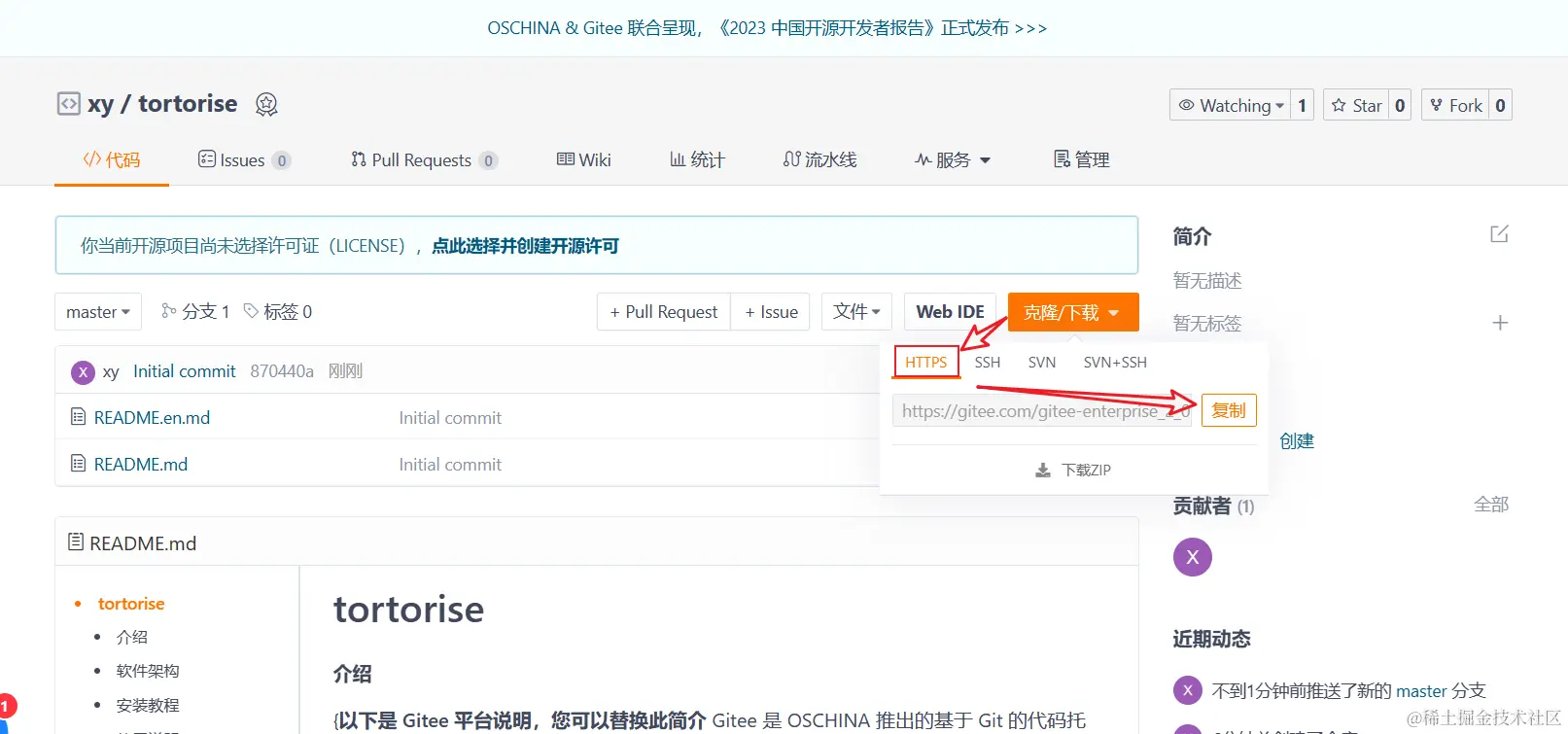Click the clone URL input field
The height and width of the screenshot is (734, 1568).
(1042, 411)
